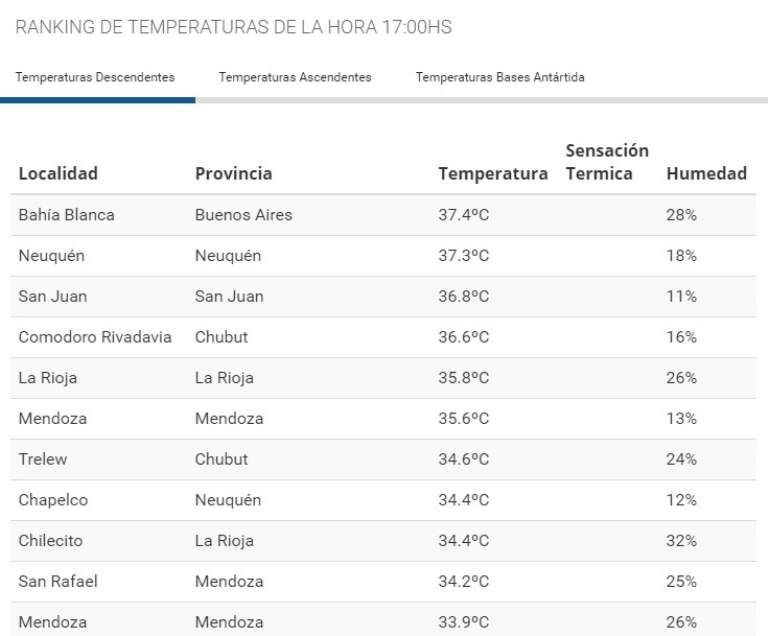Click Neuquén in the Localidad column

click(51, 256)
